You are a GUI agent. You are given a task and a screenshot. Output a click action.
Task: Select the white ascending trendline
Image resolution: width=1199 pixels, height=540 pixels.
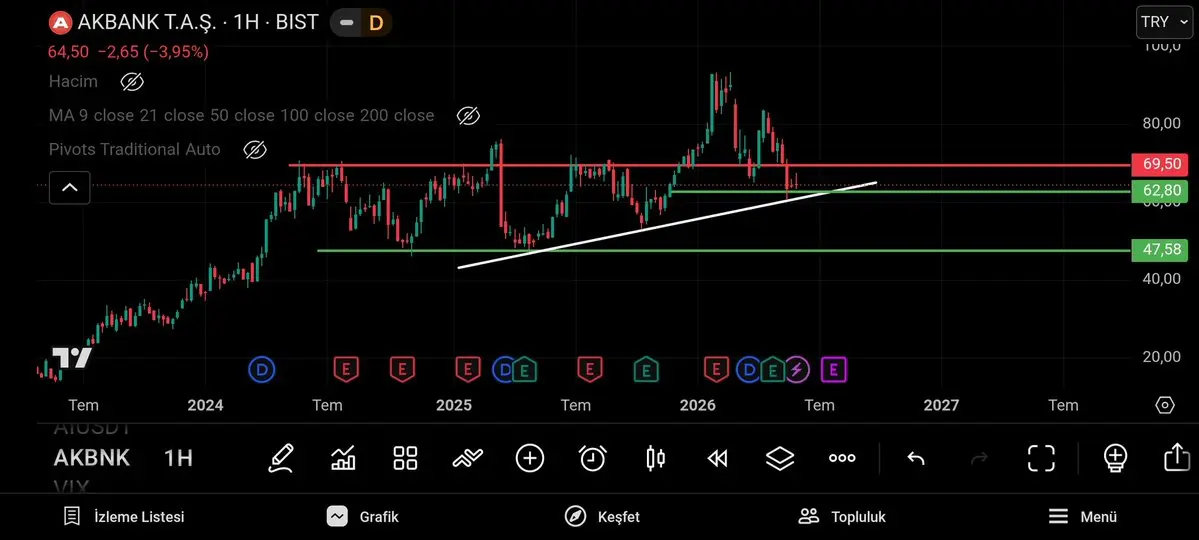[667, 226]
